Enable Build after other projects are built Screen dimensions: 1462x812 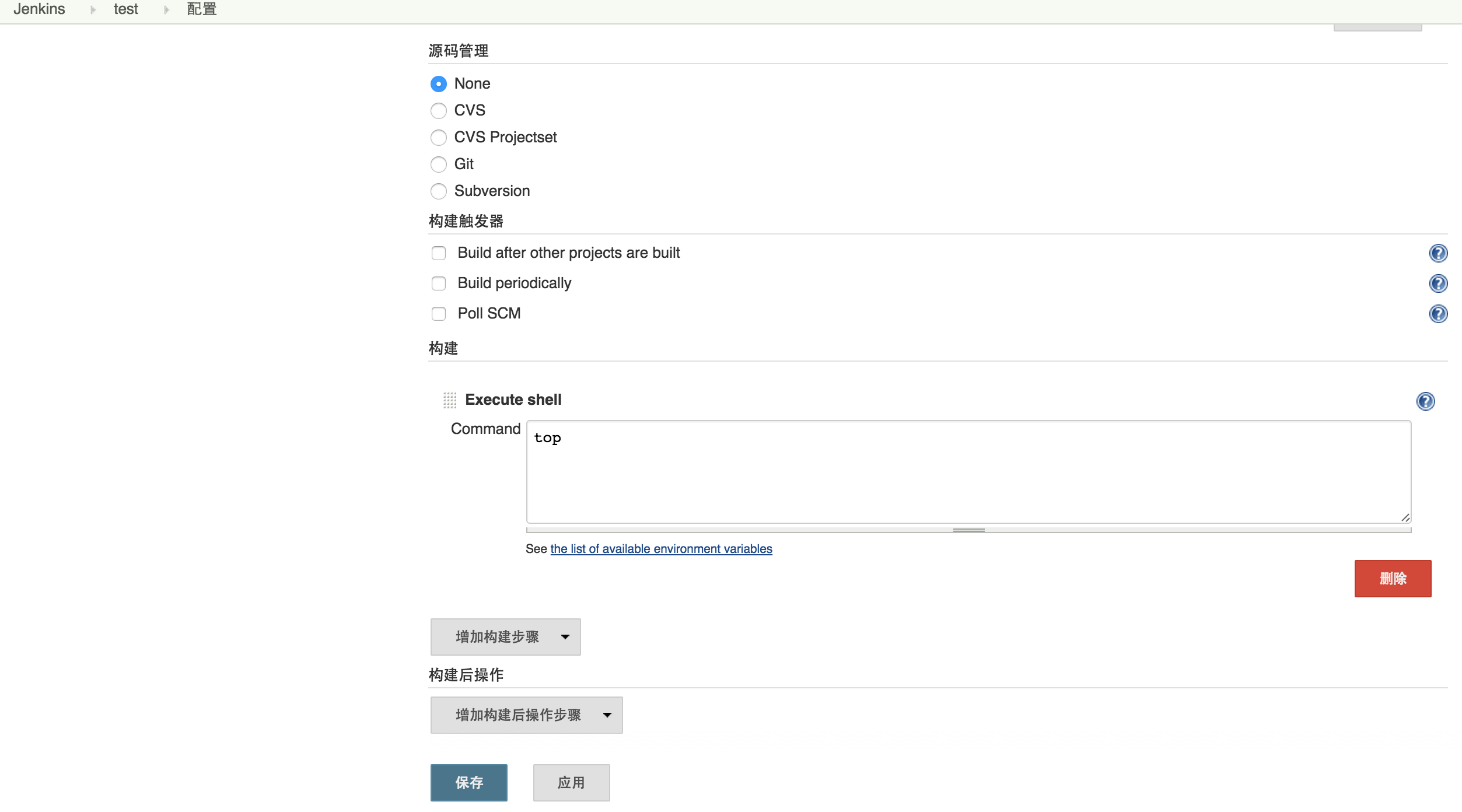tap(439, 253)
